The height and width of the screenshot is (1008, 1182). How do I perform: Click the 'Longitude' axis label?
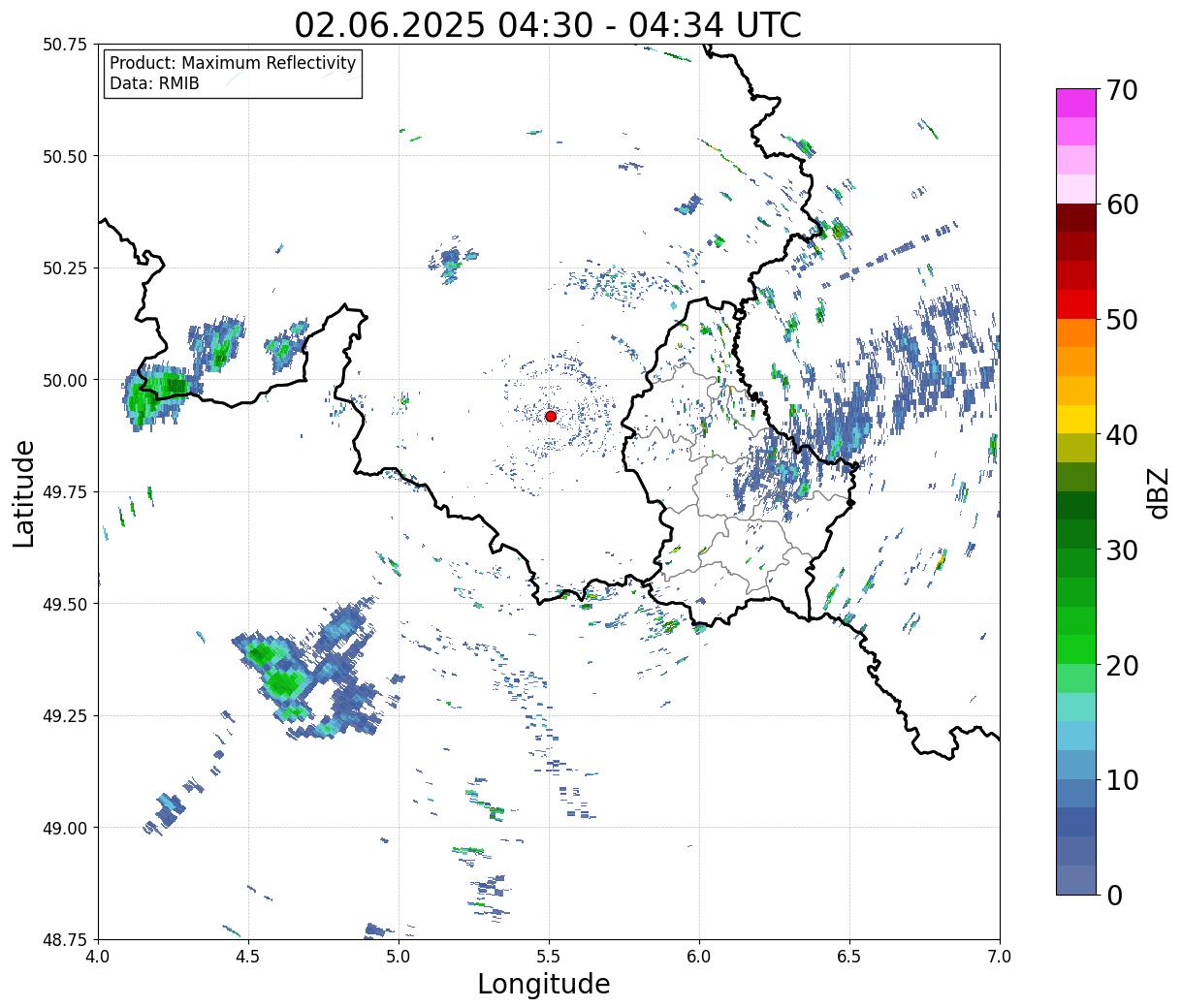pos(544,984)
